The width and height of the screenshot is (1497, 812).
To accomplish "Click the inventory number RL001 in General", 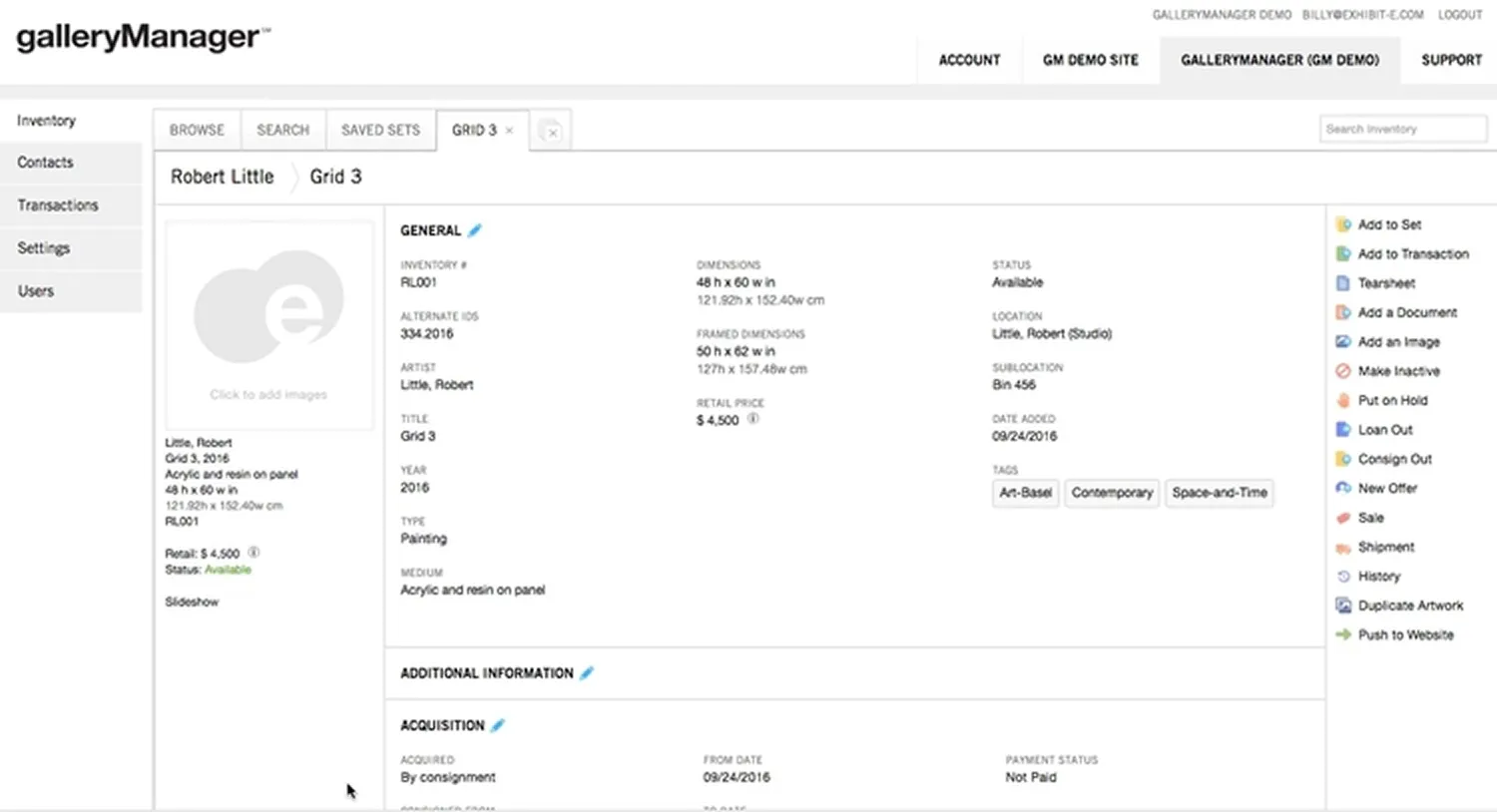I will (418, 282).
